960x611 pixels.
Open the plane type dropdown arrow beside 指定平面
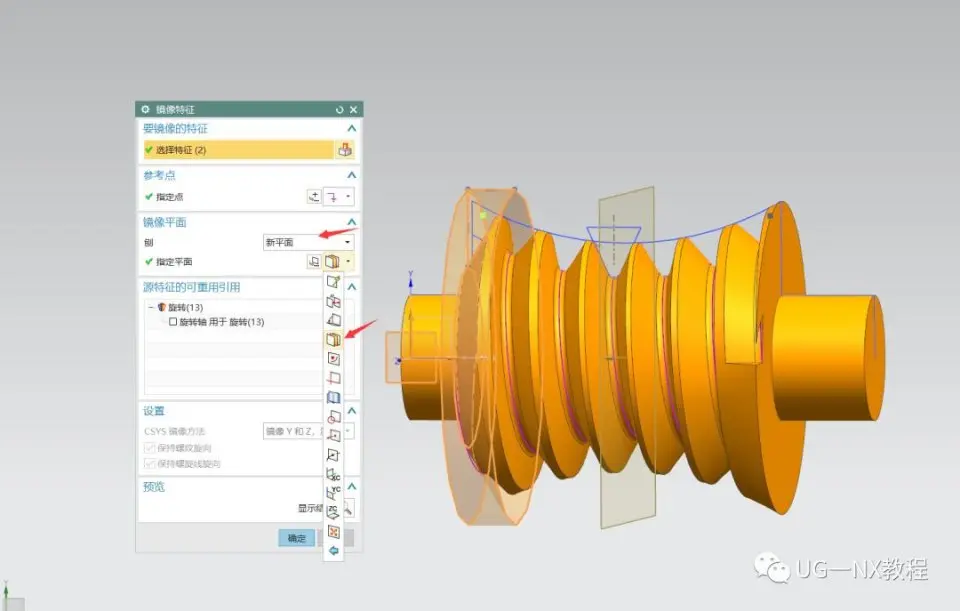(348, 261)
